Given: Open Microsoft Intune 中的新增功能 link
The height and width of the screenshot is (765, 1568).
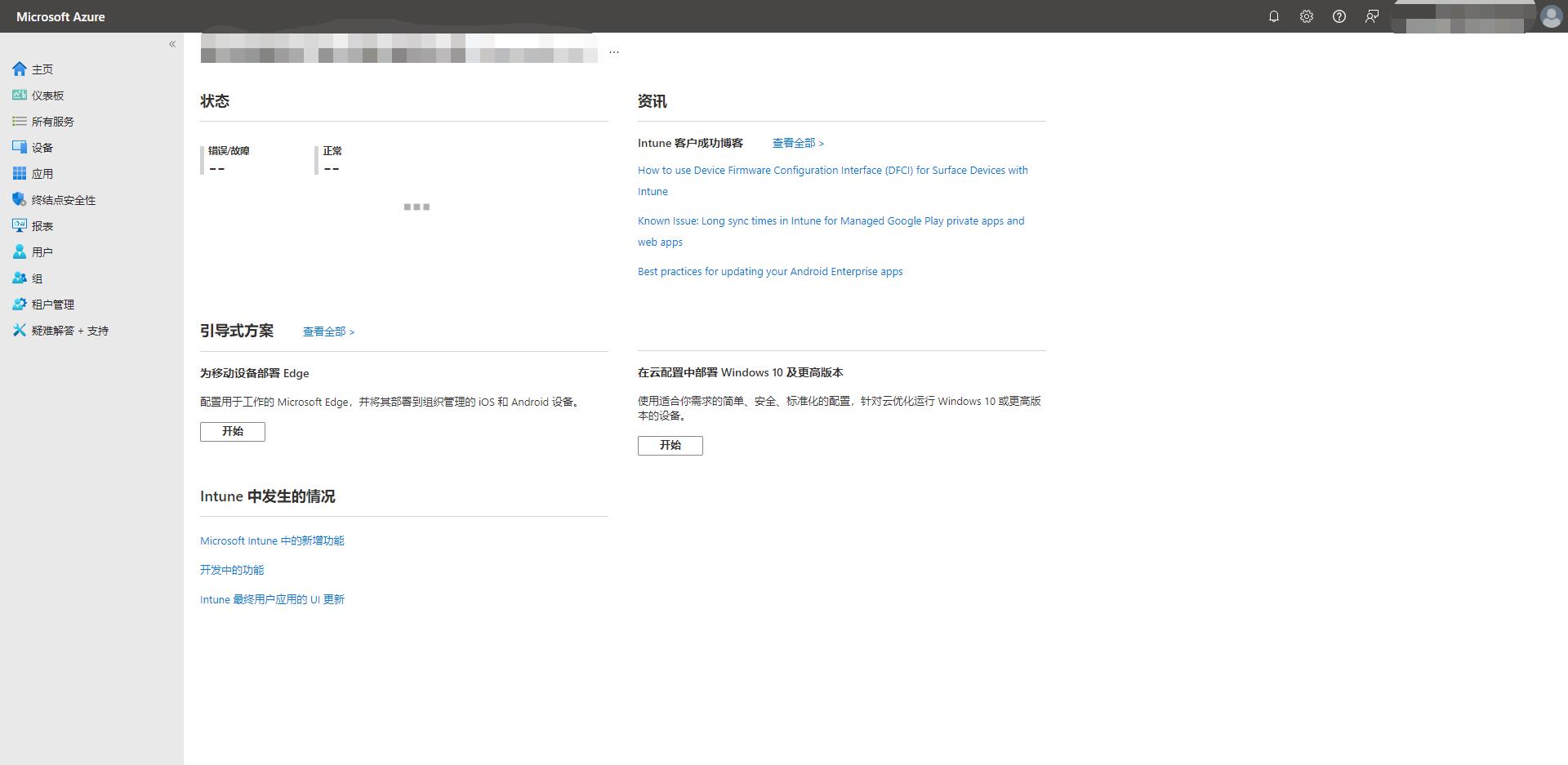Looking at the screenshot, I should pos(272,540).
